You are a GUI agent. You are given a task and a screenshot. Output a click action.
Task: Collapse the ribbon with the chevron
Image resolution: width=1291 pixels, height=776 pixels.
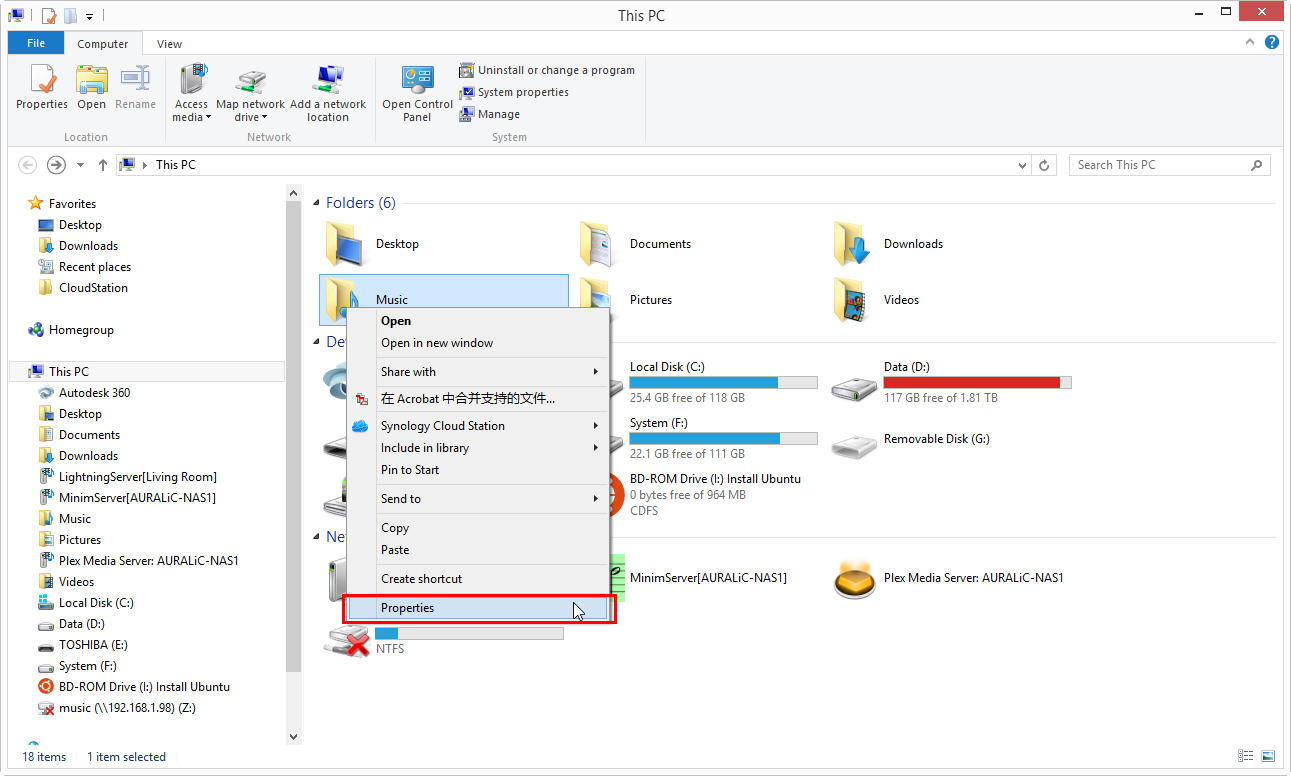[1251, 43]
